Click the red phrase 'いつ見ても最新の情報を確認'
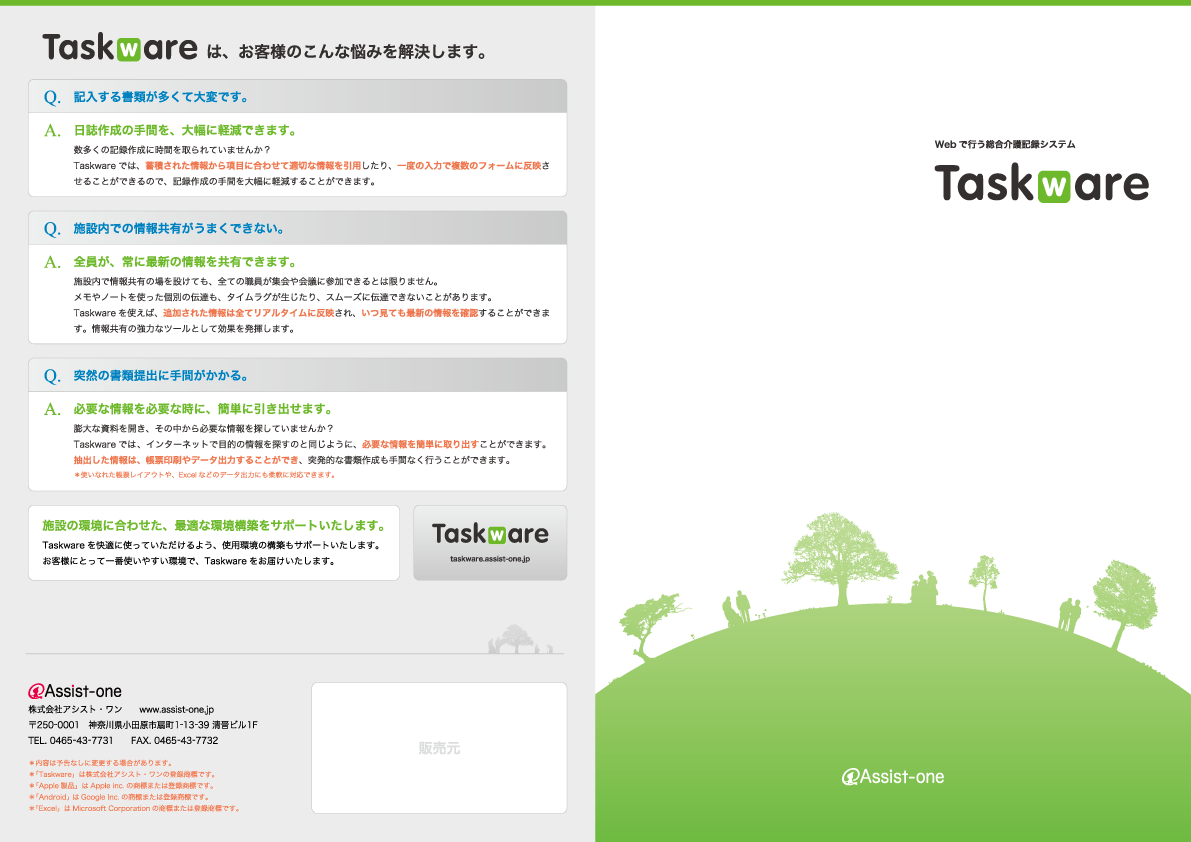The height and width of the screenshot is (842, 1191). click(419, 313)
